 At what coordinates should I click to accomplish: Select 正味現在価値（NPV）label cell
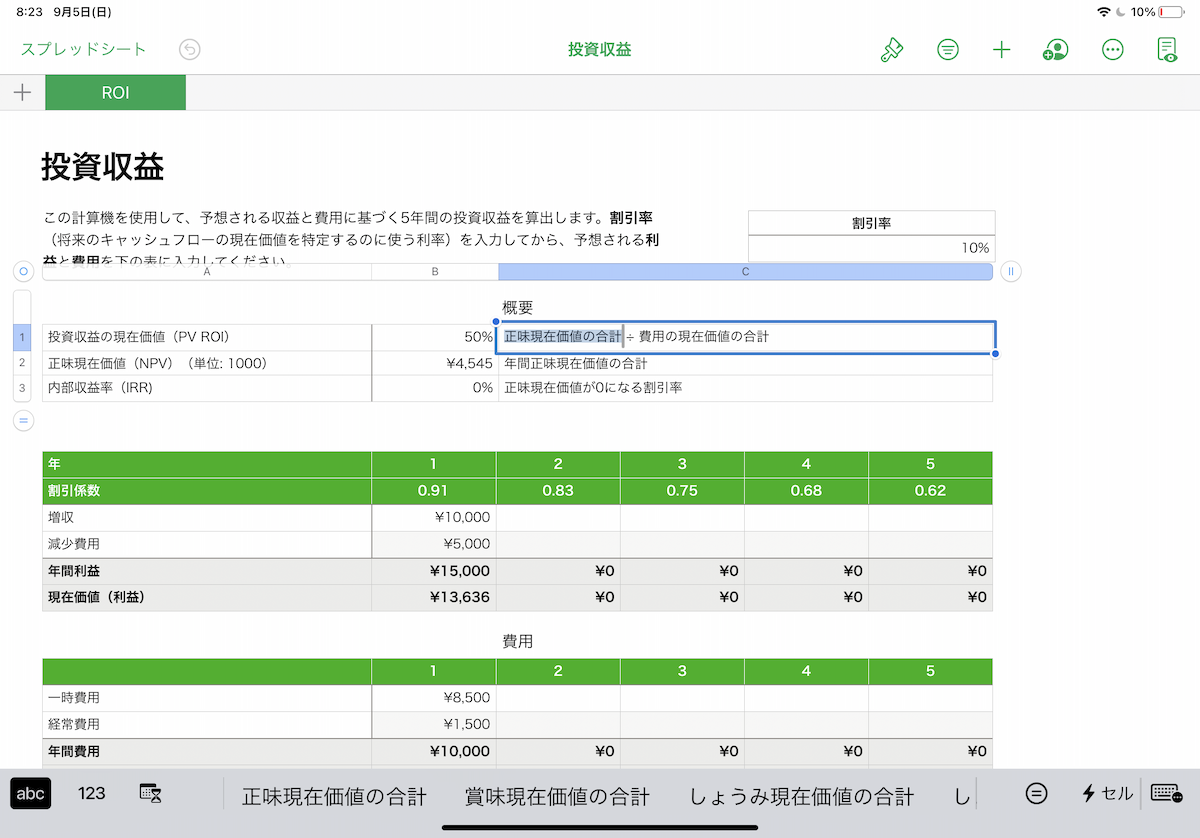[x=207, y=363]
